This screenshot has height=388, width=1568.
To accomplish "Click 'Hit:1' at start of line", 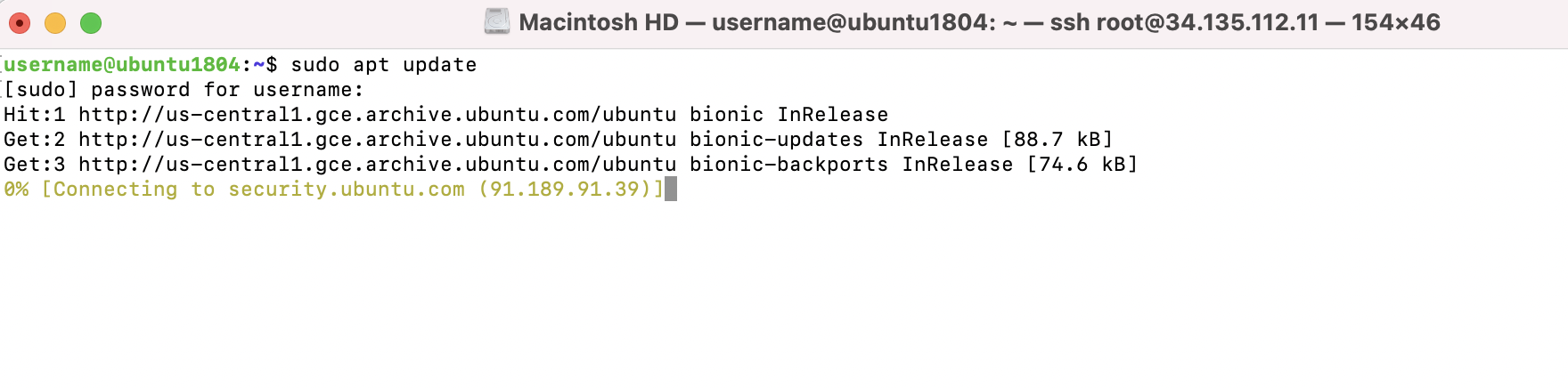I will (35, 115).
